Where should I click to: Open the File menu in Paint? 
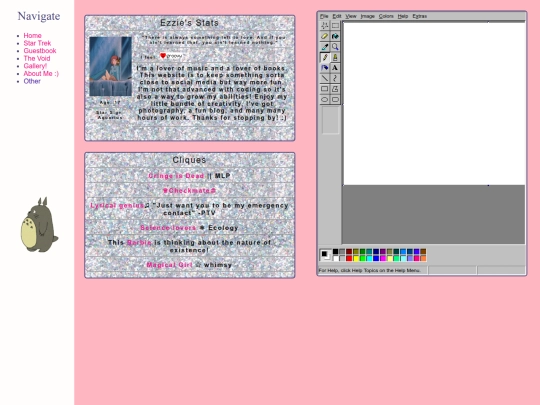[x=324, y=16]
